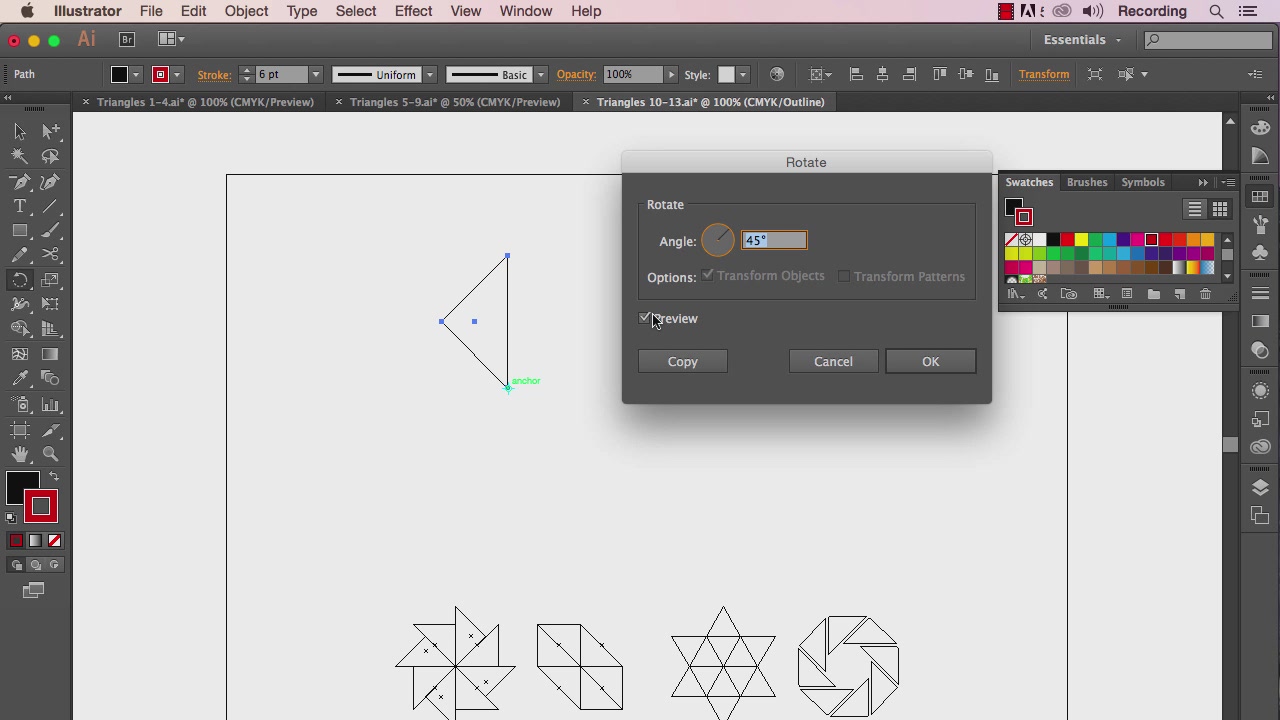1280x720 pixels.
Task: Open the Window menu
Action: (x=525, y=11)
